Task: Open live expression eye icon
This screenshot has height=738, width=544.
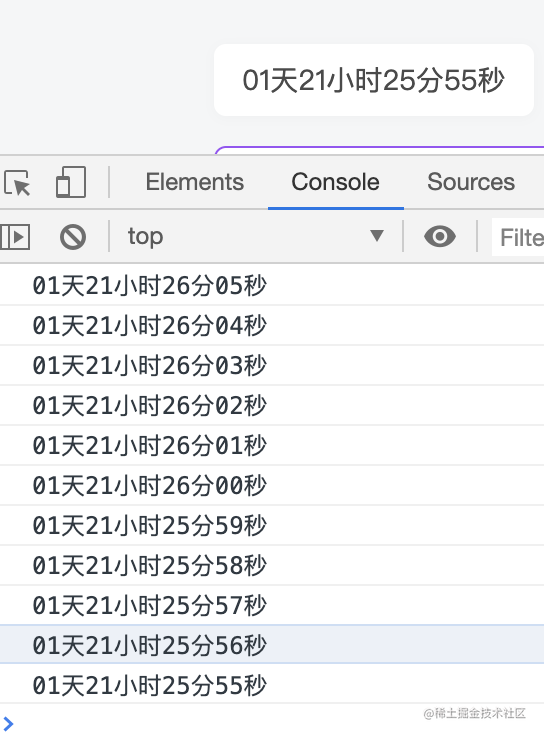Action: tap(440, 236)
